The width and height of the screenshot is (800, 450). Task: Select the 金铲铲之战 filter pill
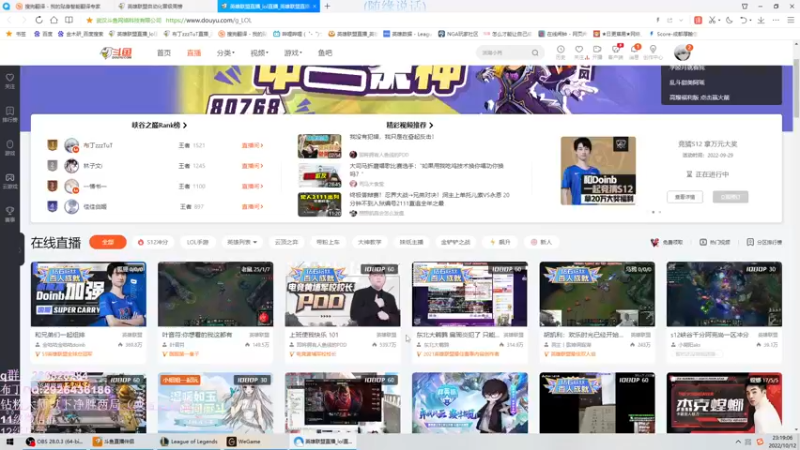point(455,242)
